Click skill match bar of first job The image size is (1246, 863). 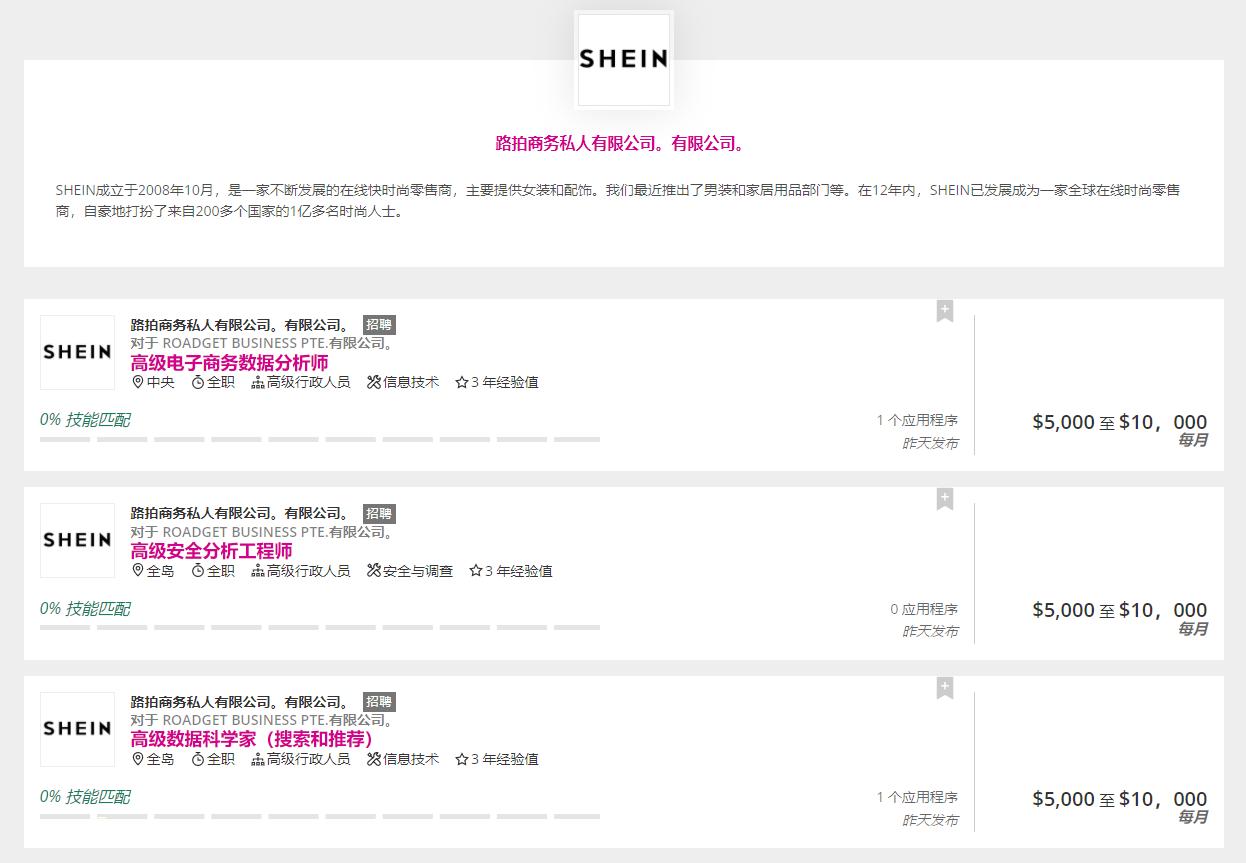point(319,439)
